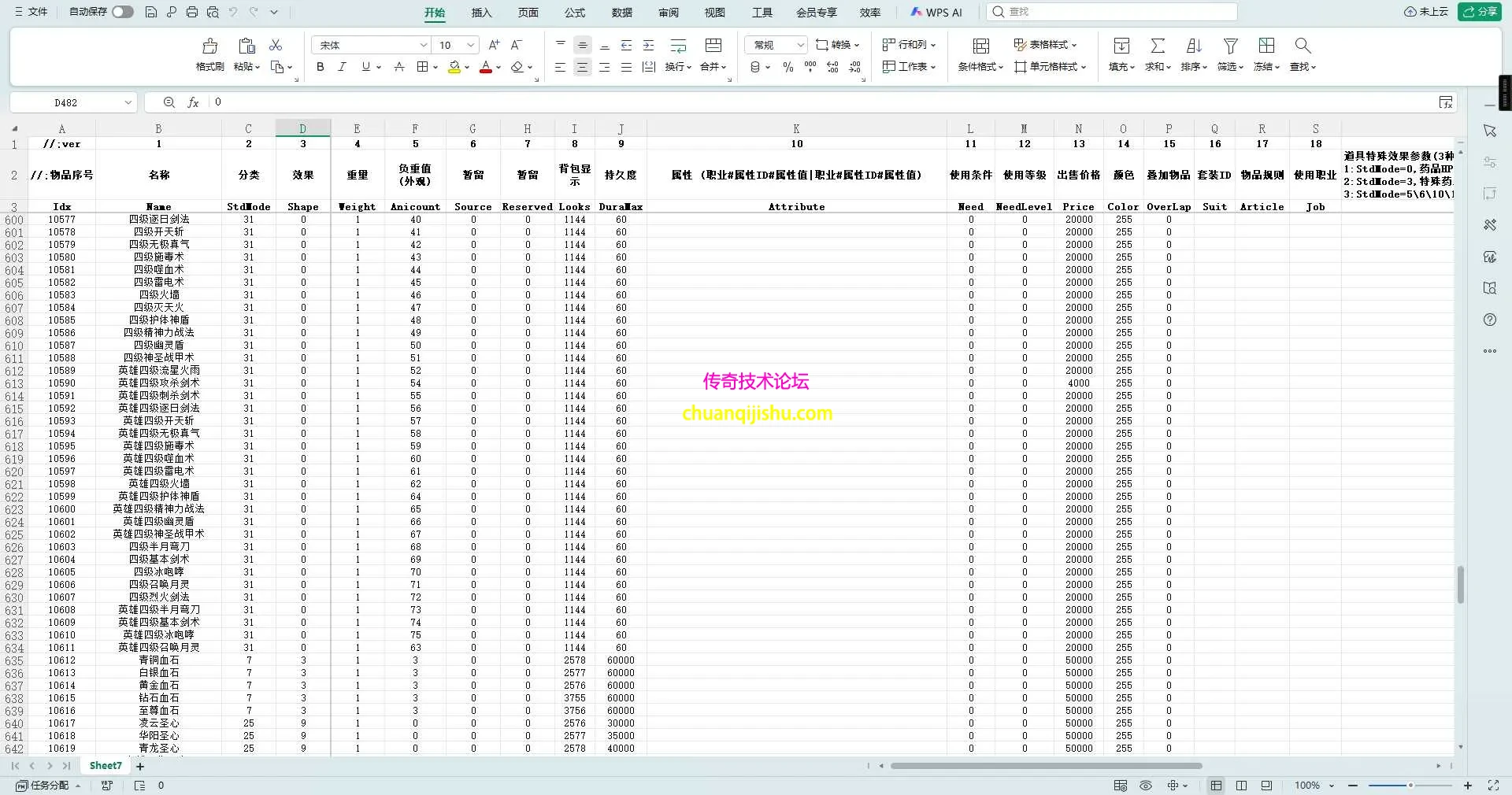
Task: Apply the red font color swatch
Action: (x=486, y=67)
